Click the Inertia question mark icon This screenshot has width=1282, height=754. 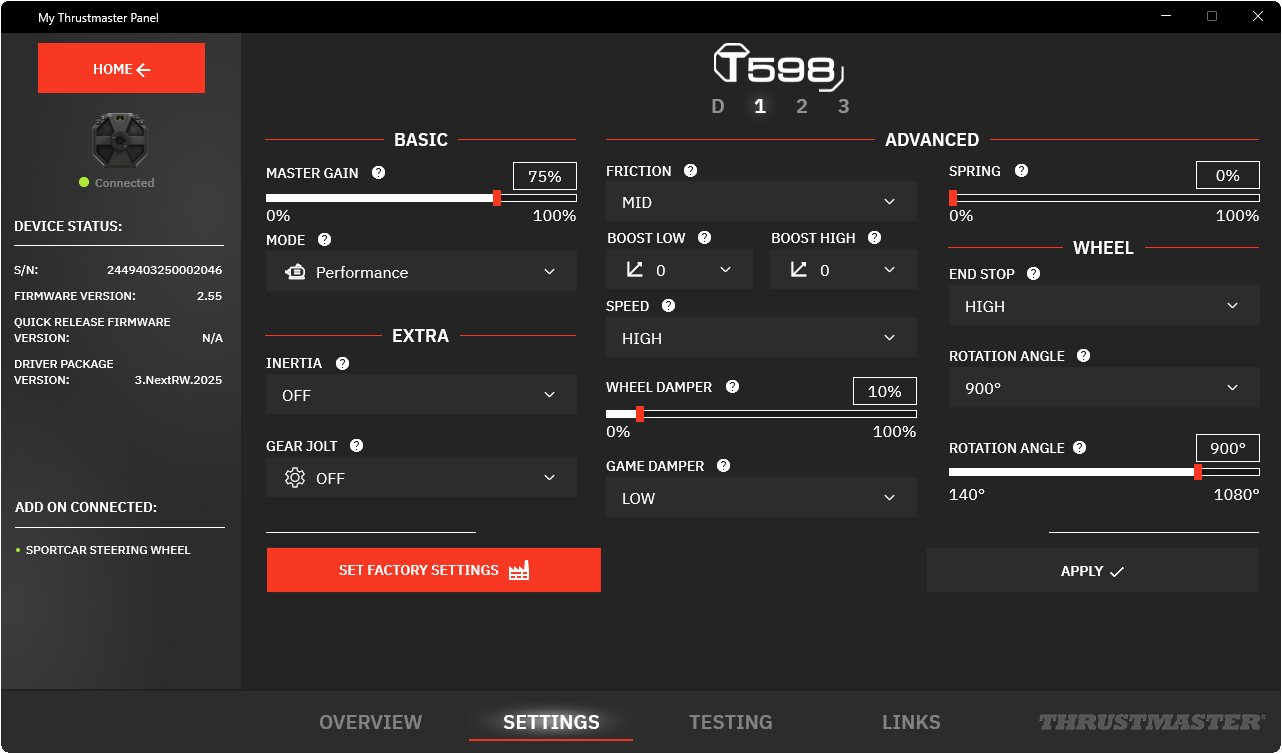[x=342, y=363]
